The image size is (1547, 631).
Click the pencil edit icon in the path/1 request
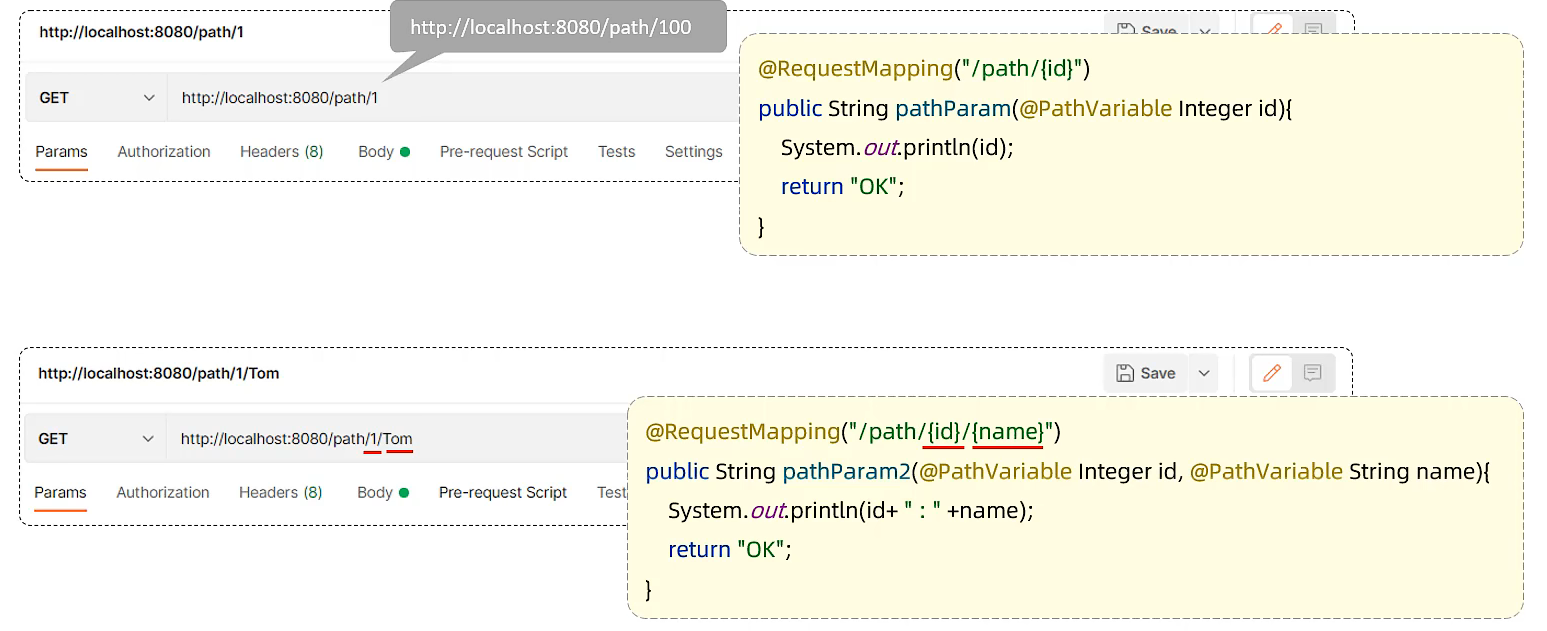tap(1273, 29)
